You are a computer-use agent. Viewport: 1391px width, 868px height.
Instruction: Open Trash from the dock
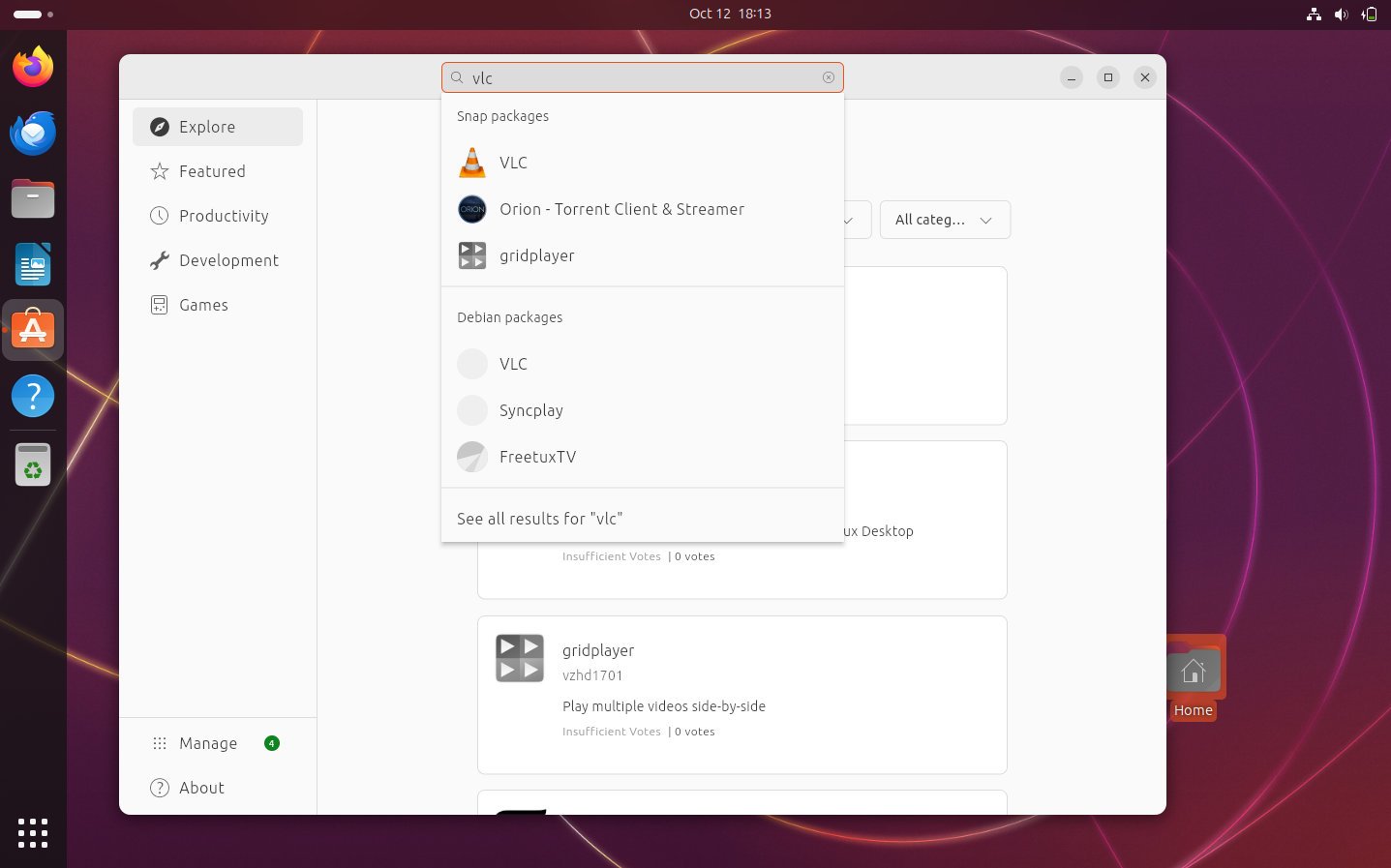click(x=33, y=464)
